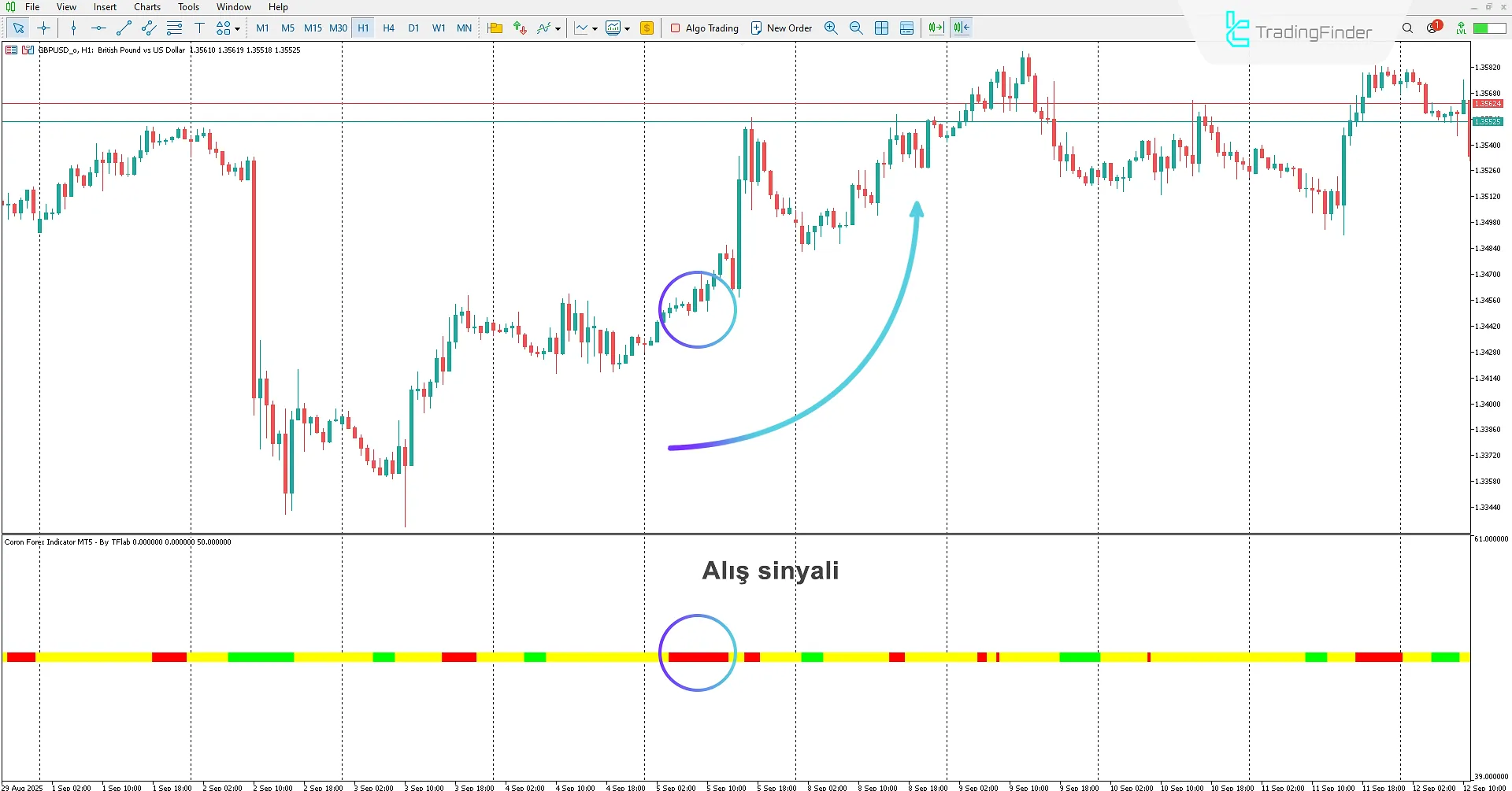
Task: Open the shapes tool dropdown arrow
Action: (x=236, y=28)
